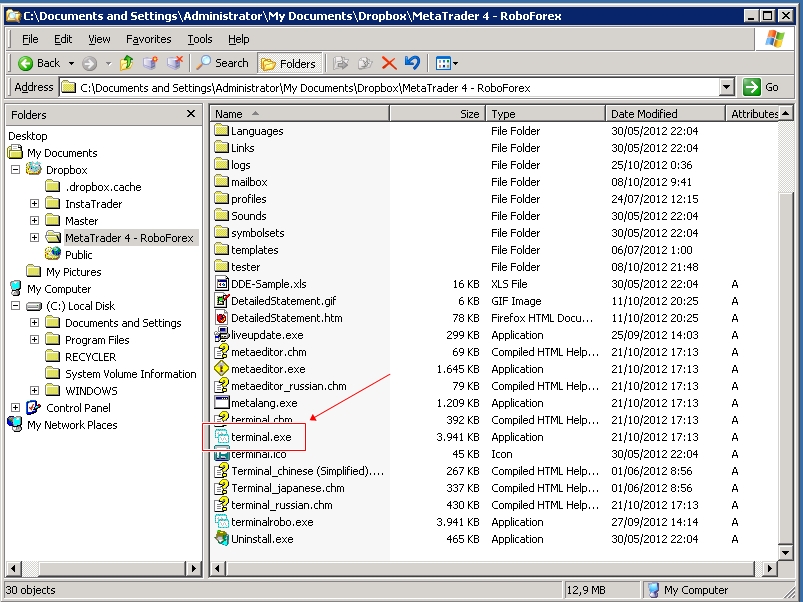This screenshot has height=602, width=803.
Task: Select the DetailedStatement.htm Firefox icon
Action: coord(221,317)
